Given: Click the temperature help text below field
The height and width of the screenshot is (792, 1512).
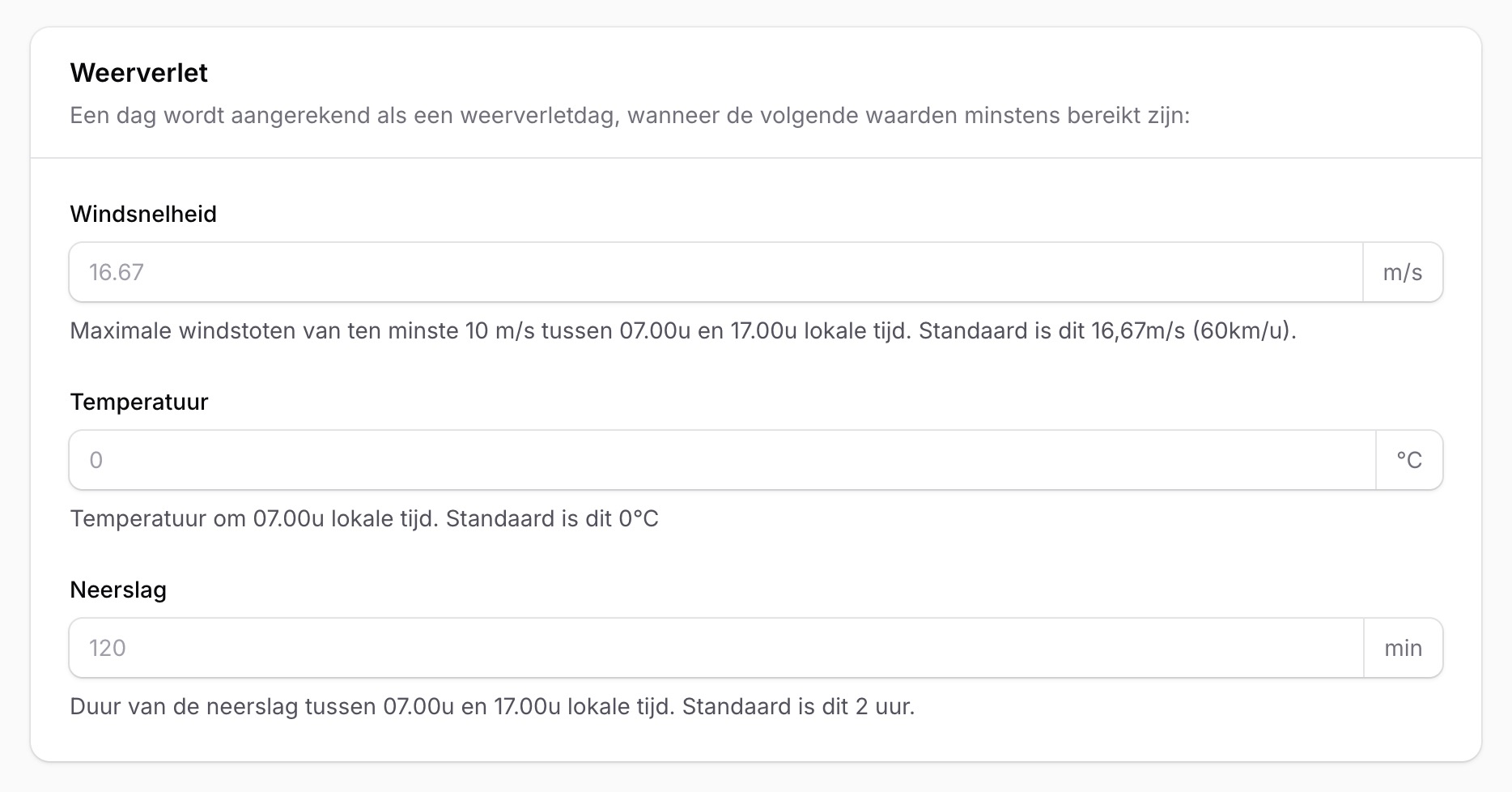Looking at the screenshot, I should (364, 518).
